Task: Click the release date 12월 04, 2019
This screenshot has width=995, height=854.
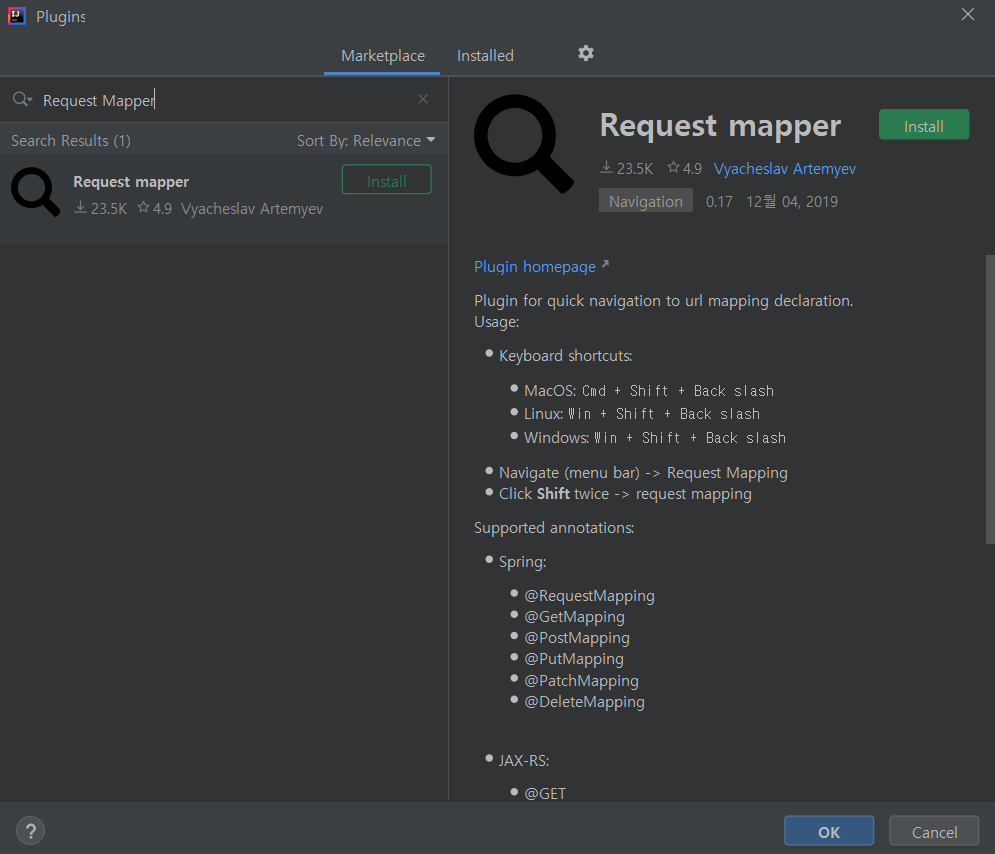Action: (x=792, y=202)
